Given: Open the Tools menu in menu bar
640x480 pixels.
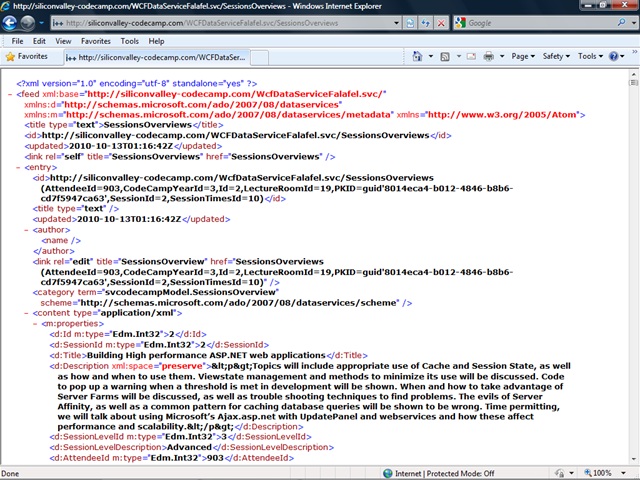Looking at the screenshot, I should coord(130,41).
